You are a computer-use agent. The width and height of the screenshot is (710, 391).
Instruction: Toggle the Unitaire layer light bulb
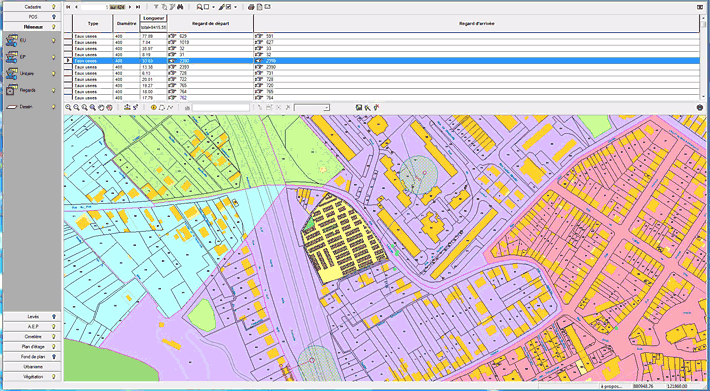pos(54,74)
